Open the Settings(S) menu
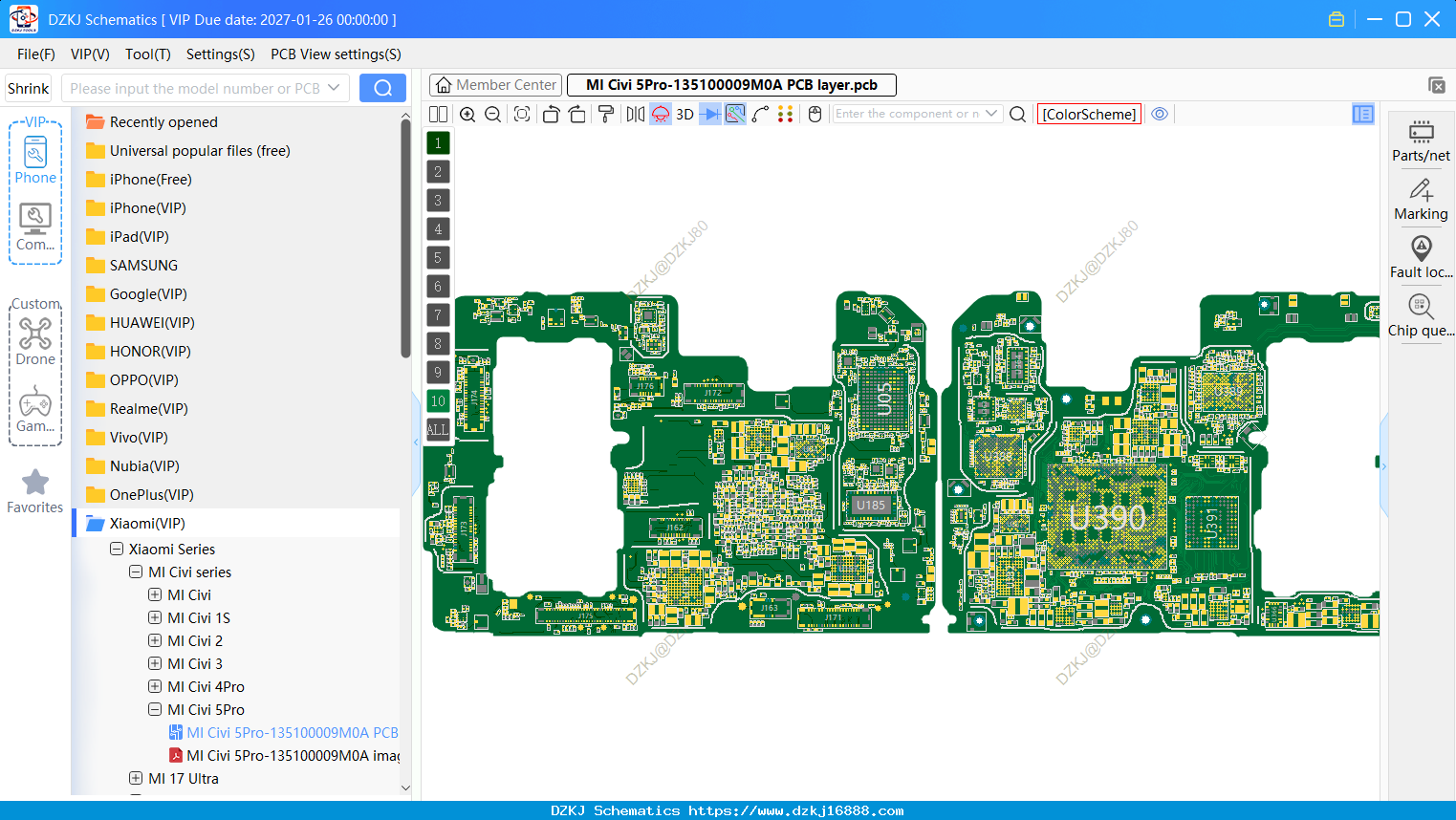The image size is (1456, 820). click(221, 54)
